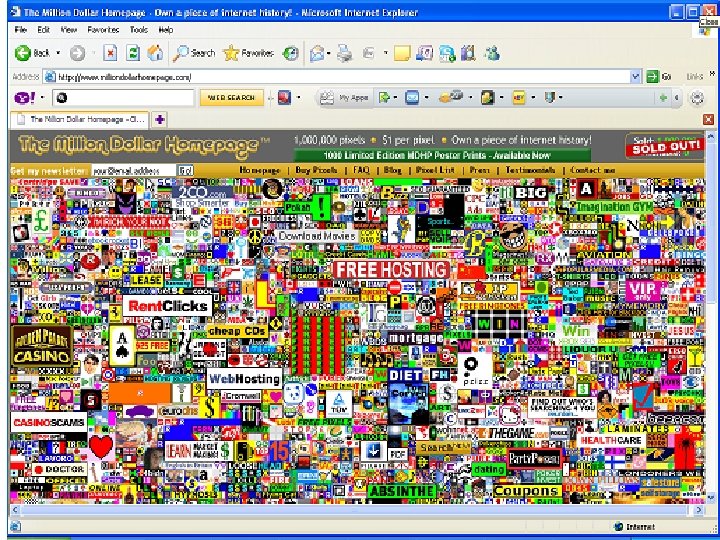Click the Pixel List nav link
Image resolution: width=720 pixels, height=540 pixels.
tap(435, 170)
